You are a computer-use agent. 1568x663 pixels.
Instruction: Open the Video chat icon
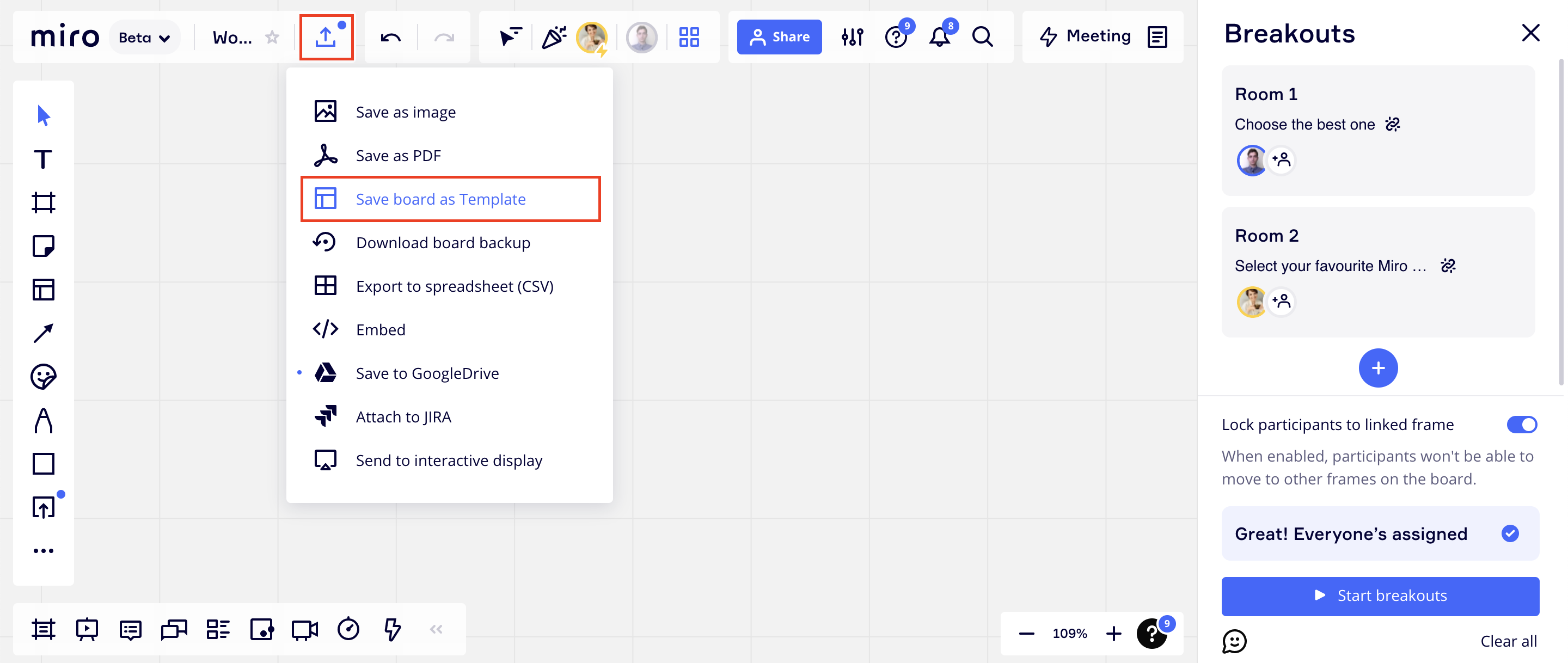(304, 629)
